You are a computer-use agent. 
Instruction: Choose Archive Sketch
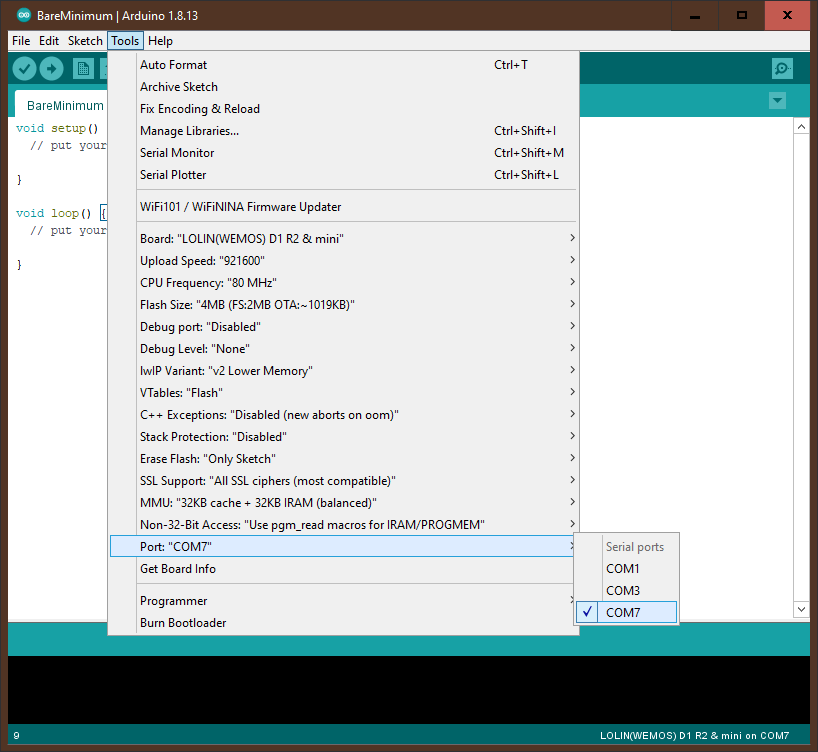[343, 87]
